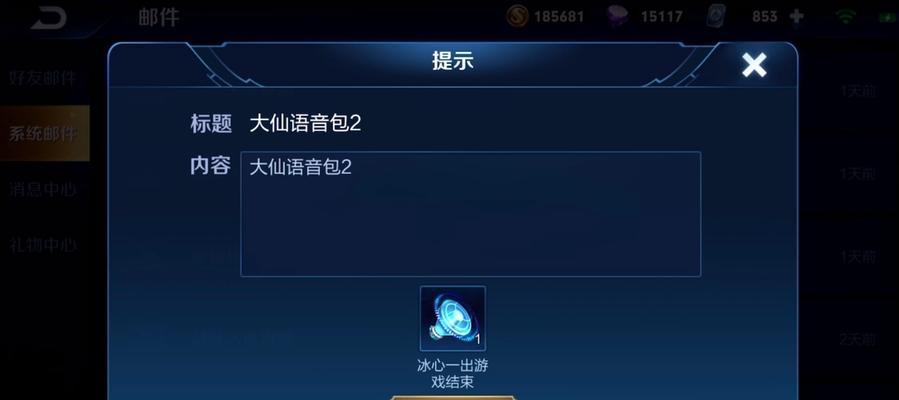
Task: Click the 15117 diamond balance
Action: pos(662,17)
